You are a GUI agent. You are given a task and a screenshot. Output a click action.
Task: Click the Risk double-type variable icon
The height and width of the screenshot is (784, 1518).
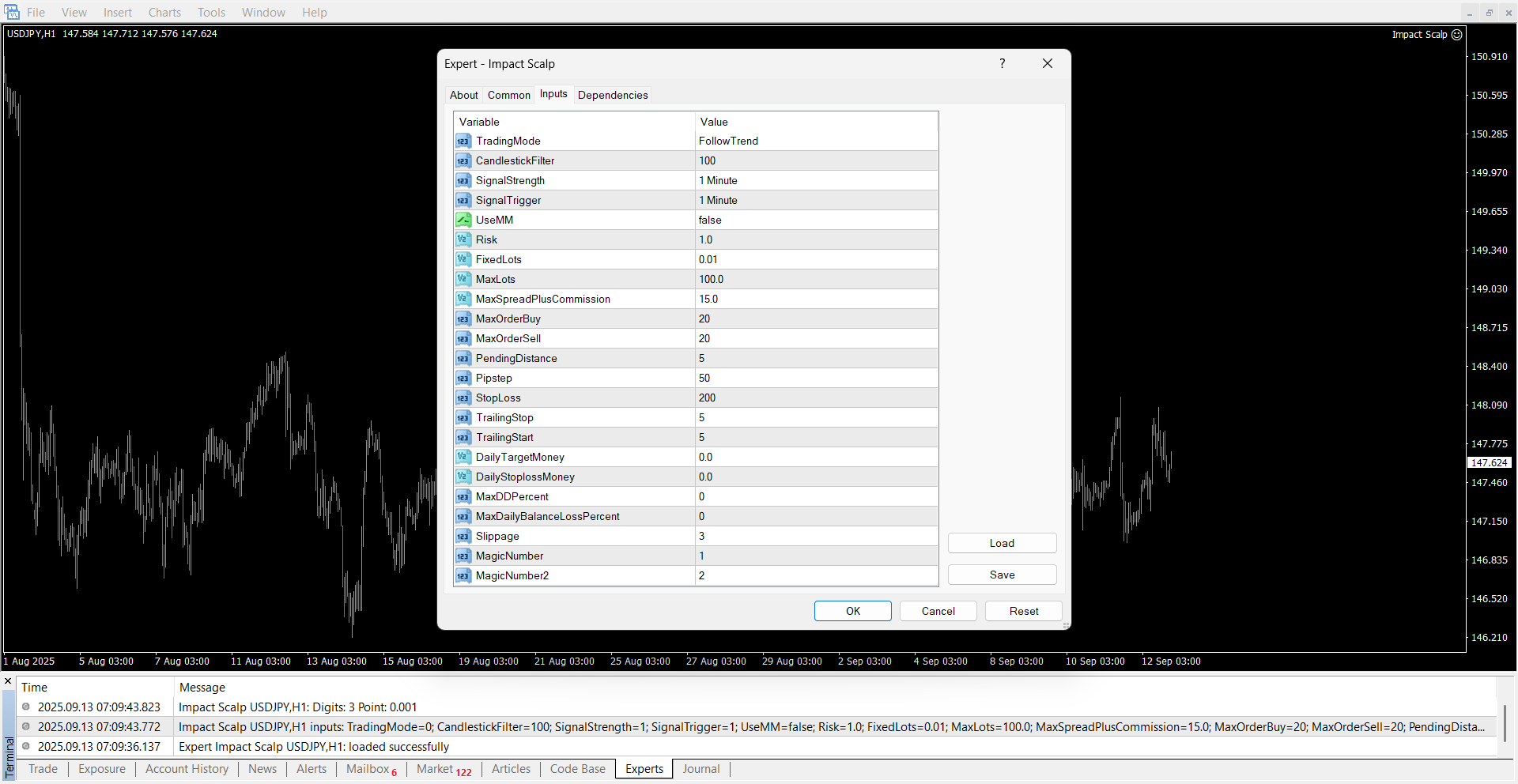[x=463, y=240]
